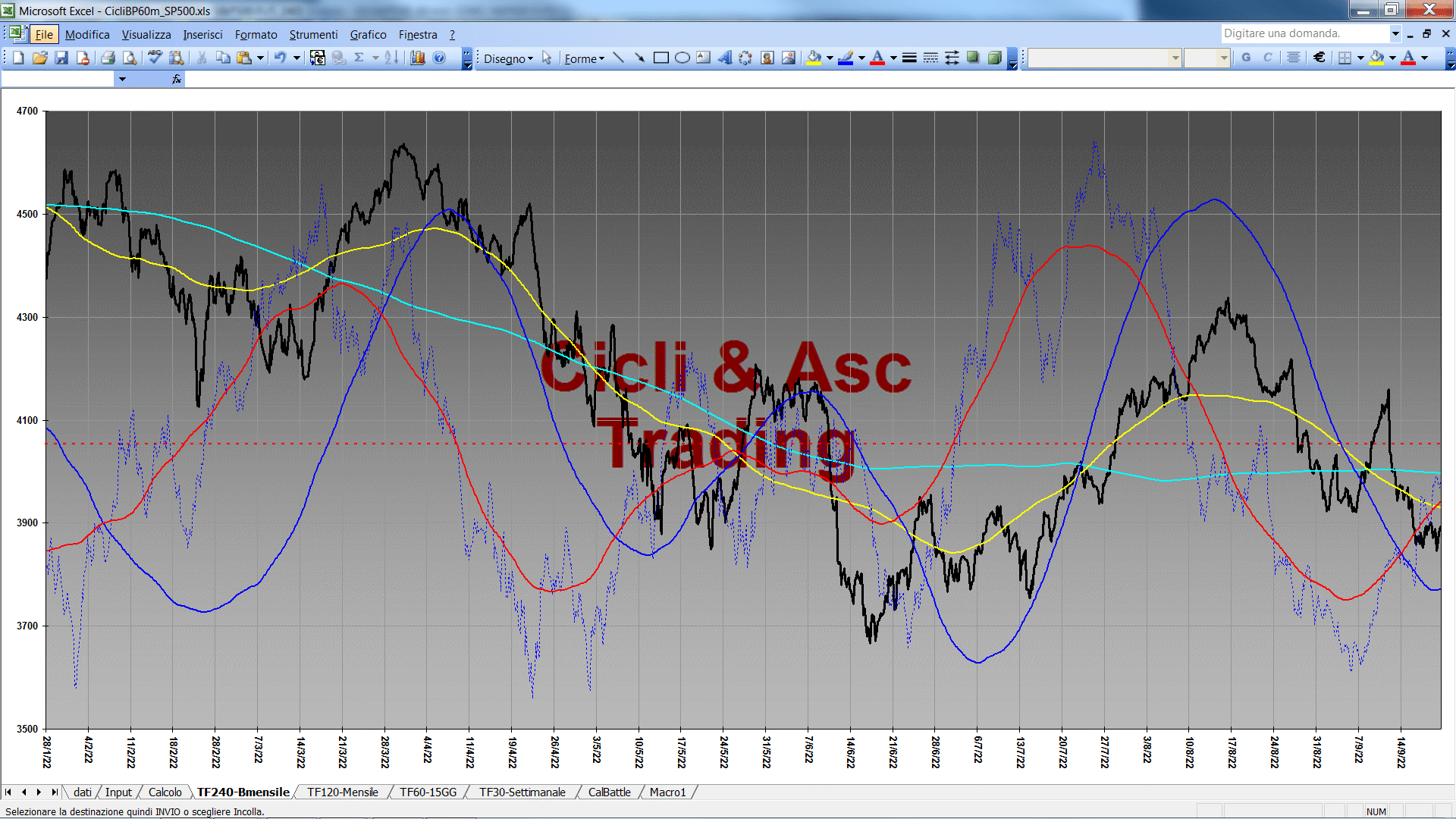Switch to the Macro1 sheet tab
The image size is (1456, 819).
click(667, 792)
